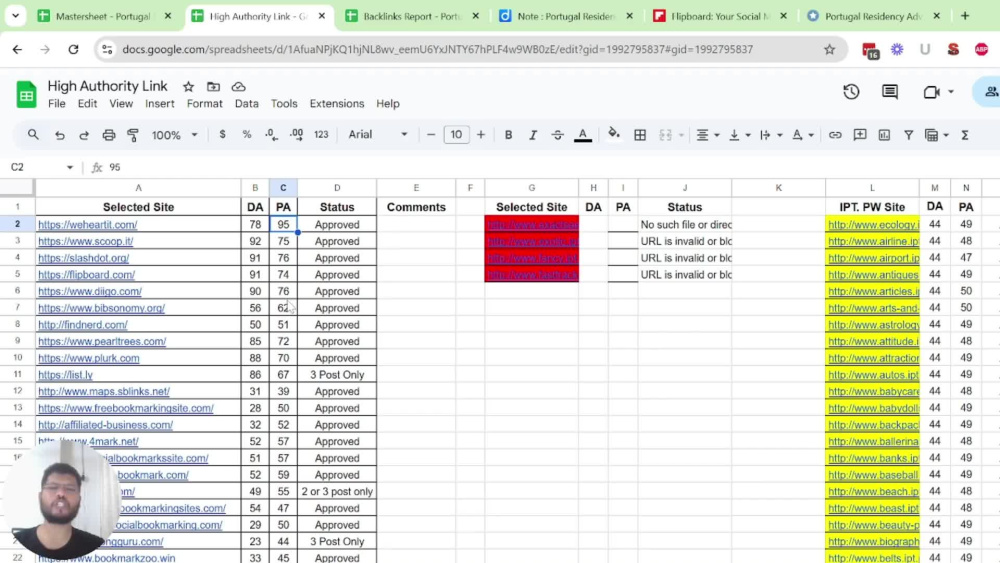Click the merge cells icon
Viewport: 1000px width, 563px height.
(665, 135)
